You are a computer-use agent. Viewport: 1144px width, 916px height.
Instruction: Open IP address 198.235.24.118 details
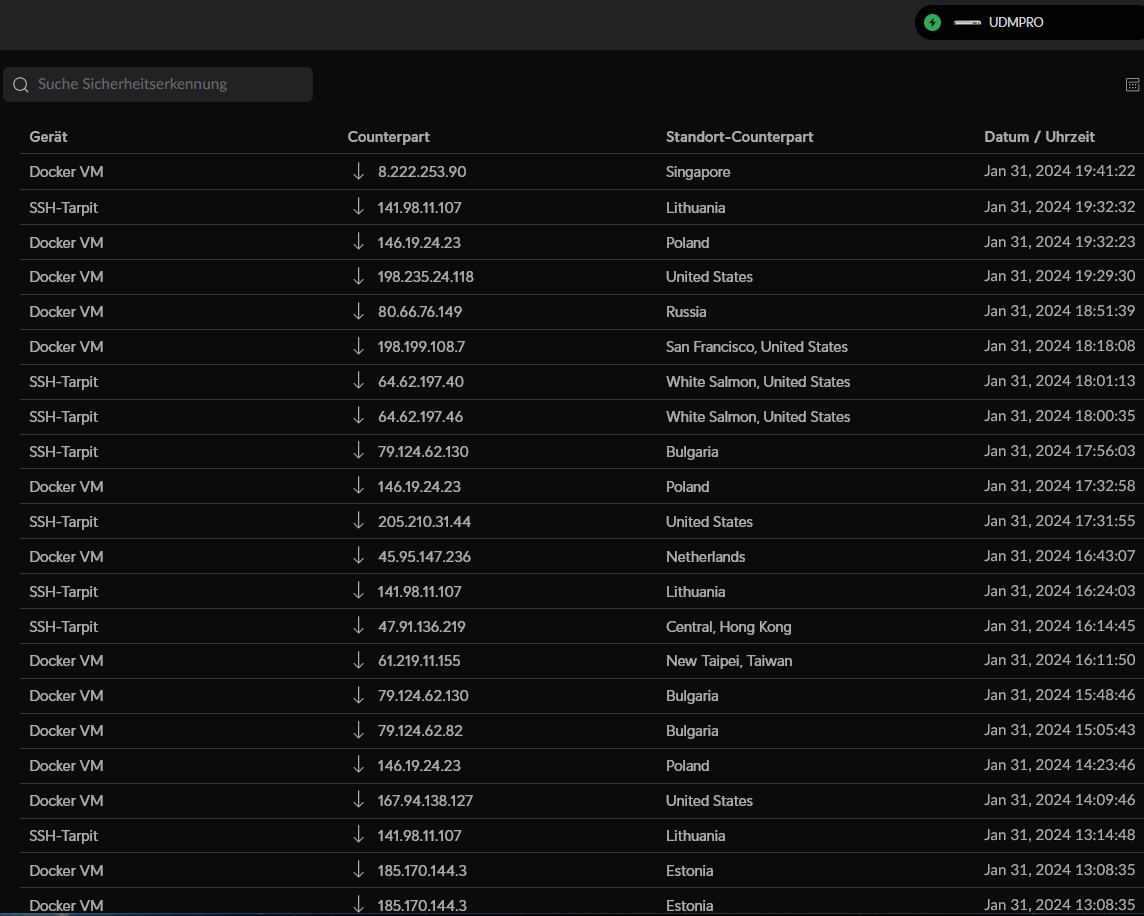click(425, 277)
